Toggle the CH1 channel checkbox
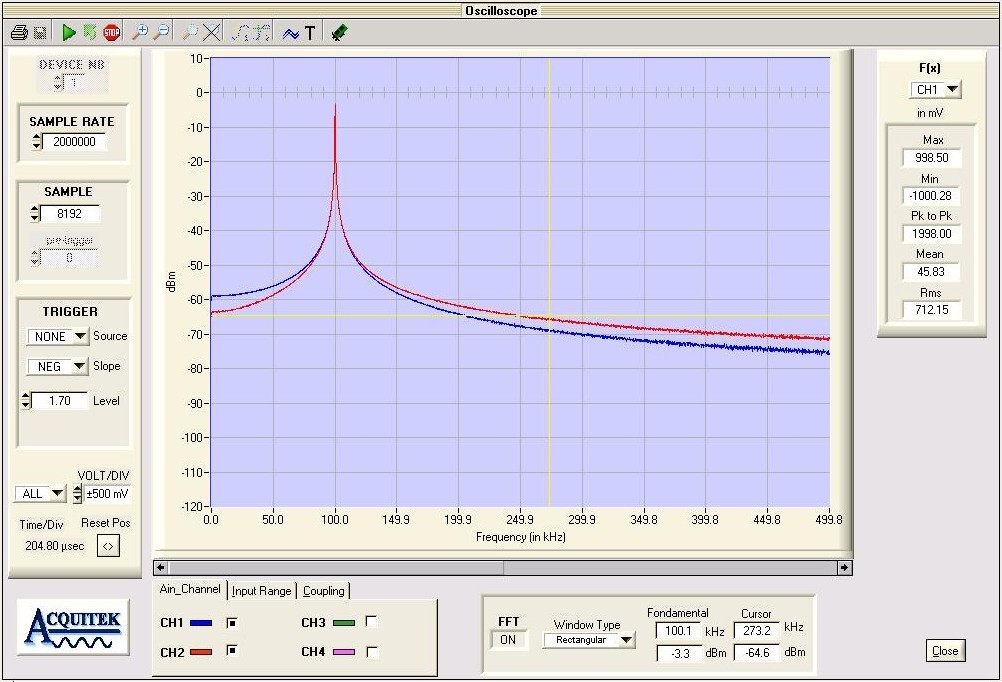 [232, 622]
